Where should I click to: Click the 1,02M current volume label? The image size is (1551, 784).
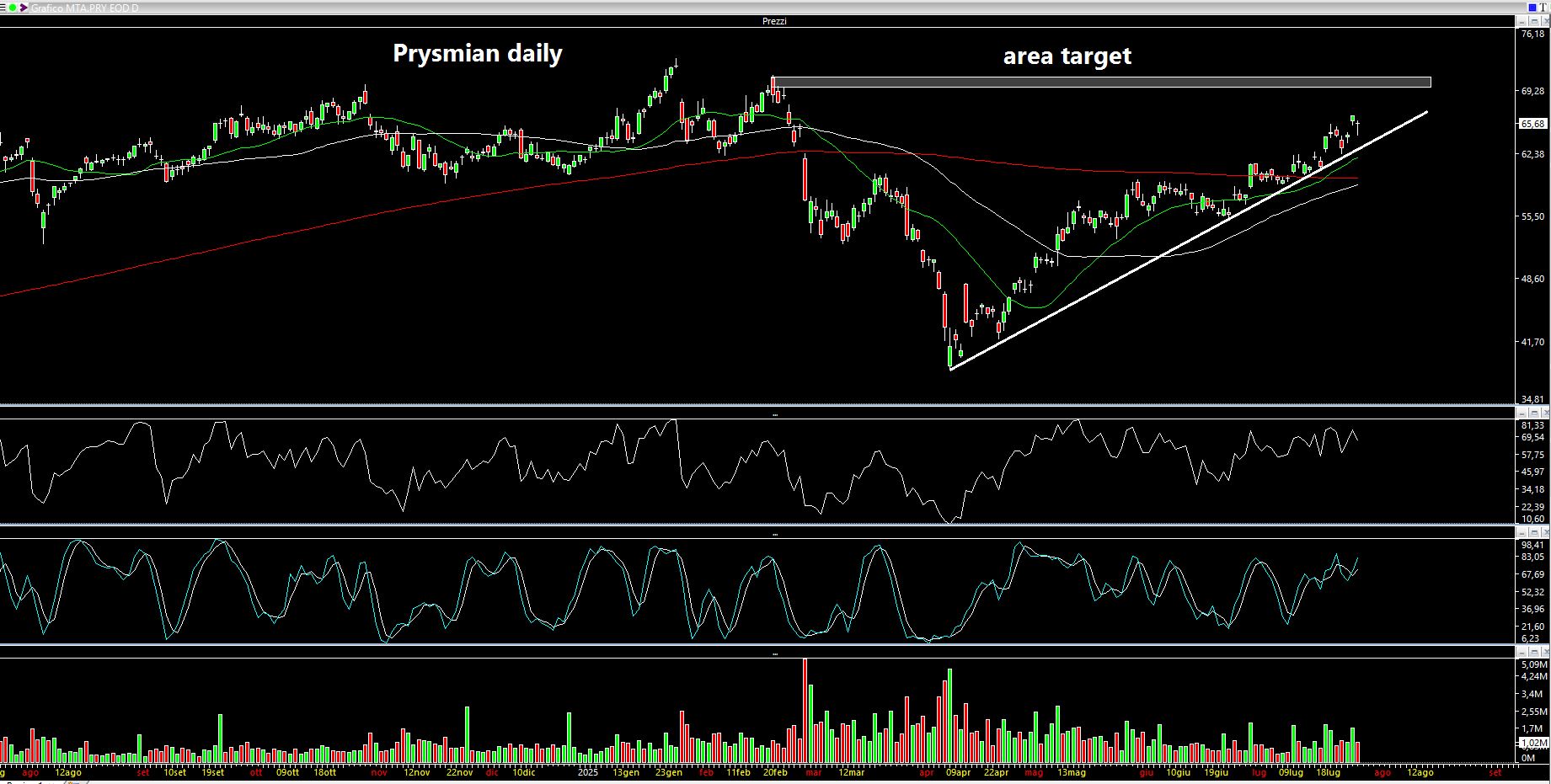coord(1532,743)
